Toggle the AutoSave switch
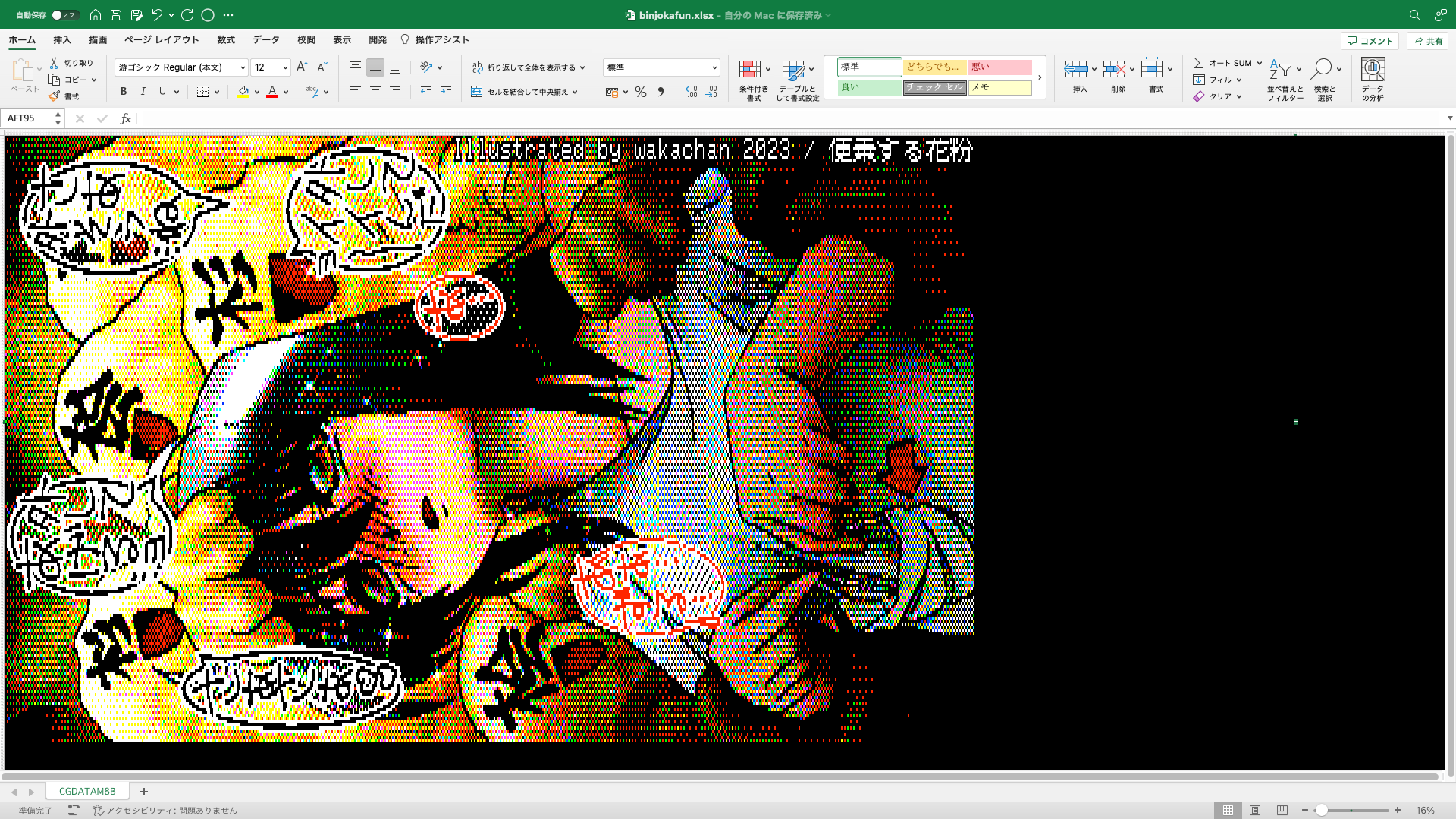The height and width of the screenshot is (819, 1456). [64, 15]
